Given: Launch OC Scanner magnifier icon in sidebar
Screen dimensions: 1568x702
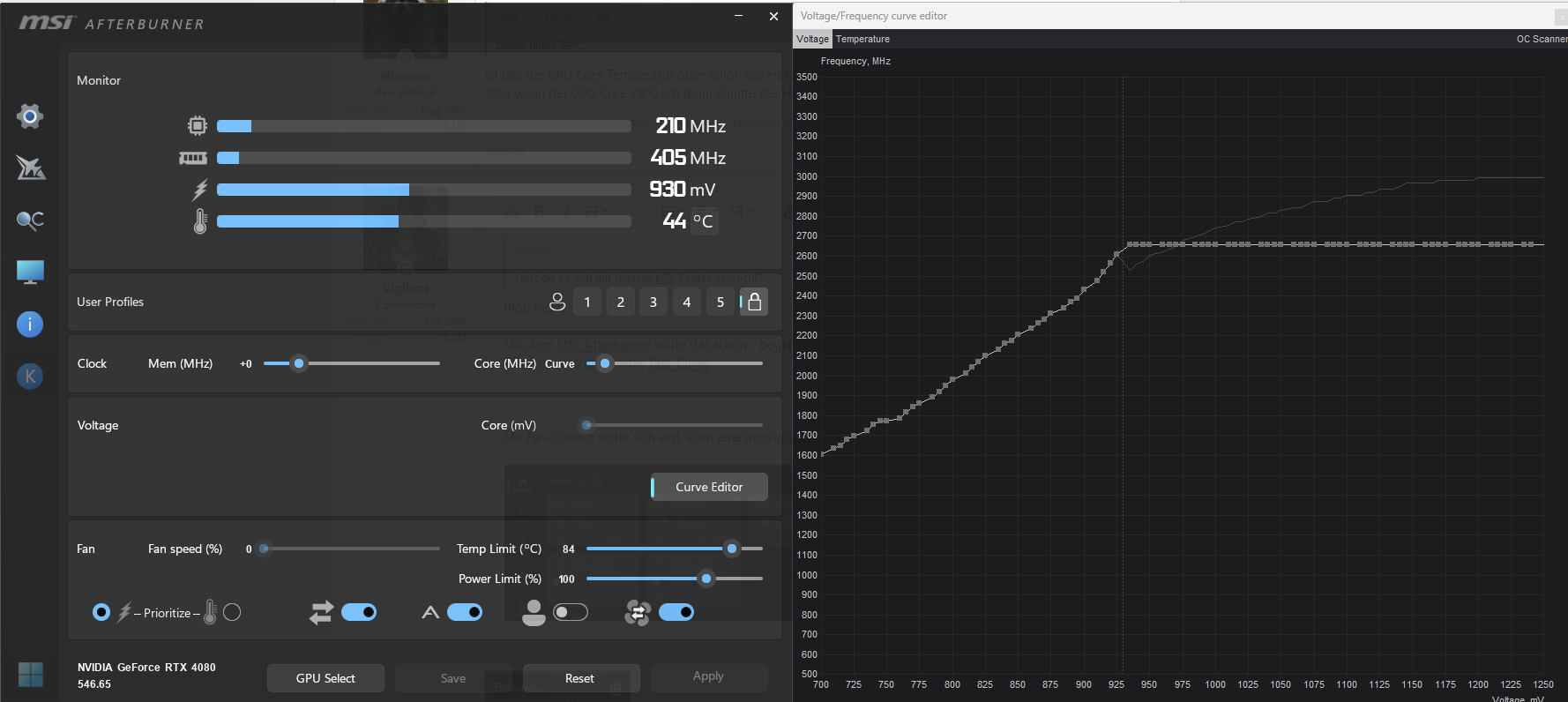Looking at the screenshot, I should (30, 220).
